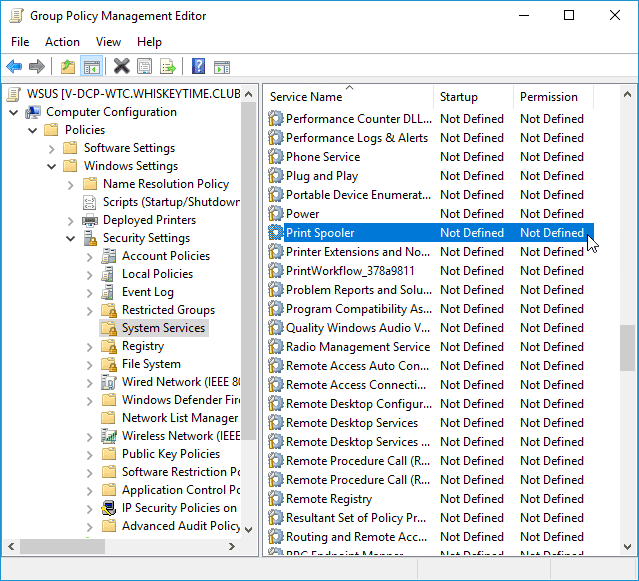The width and height of the screenshot is (639, 581).
Task: Open the Action menu
Action: [62, 42]
